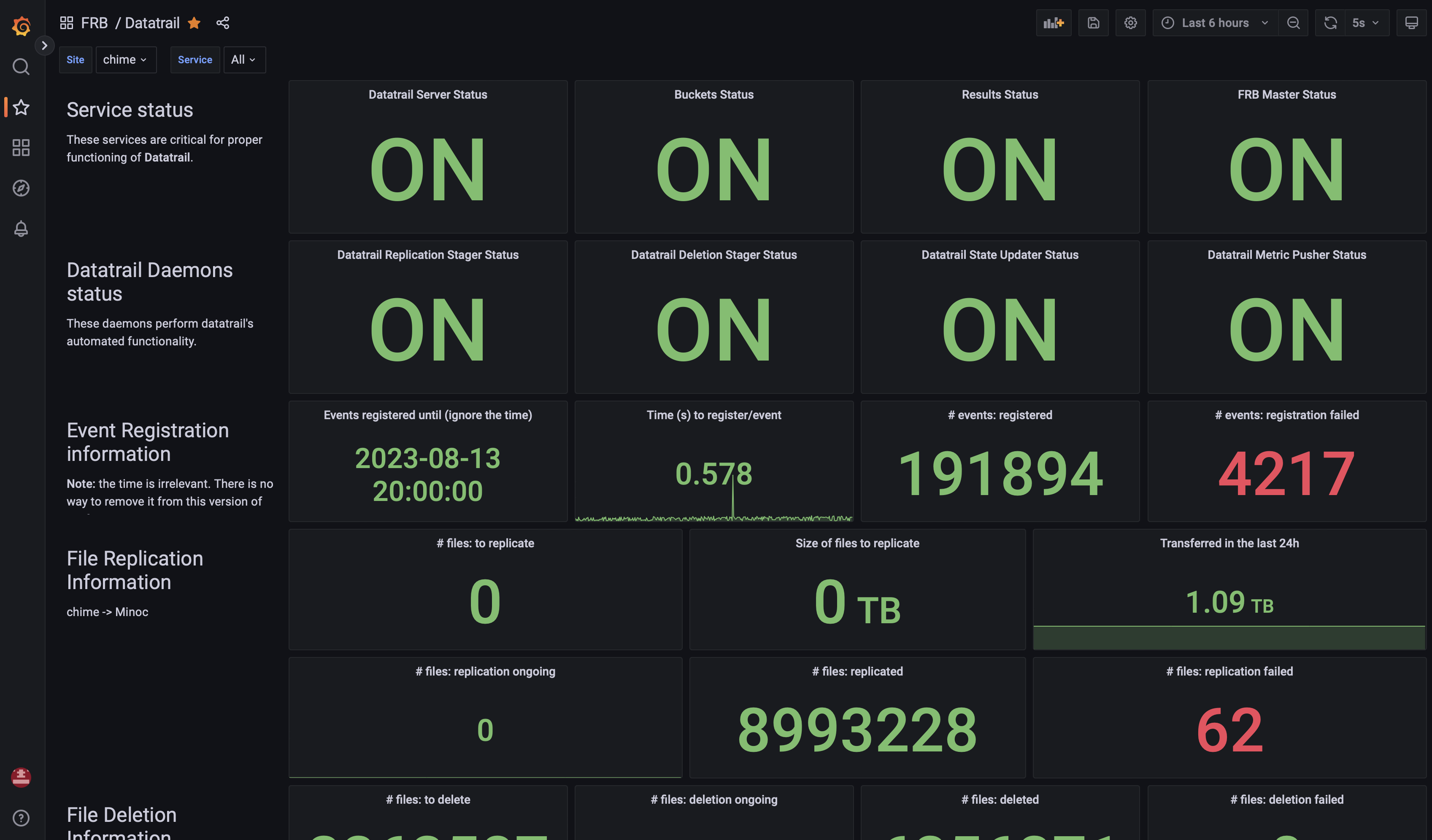Open the FRB folder breadcrumb
This screenshot has height=840, width=1432.
pyautogui.click(x=95, y=23)
